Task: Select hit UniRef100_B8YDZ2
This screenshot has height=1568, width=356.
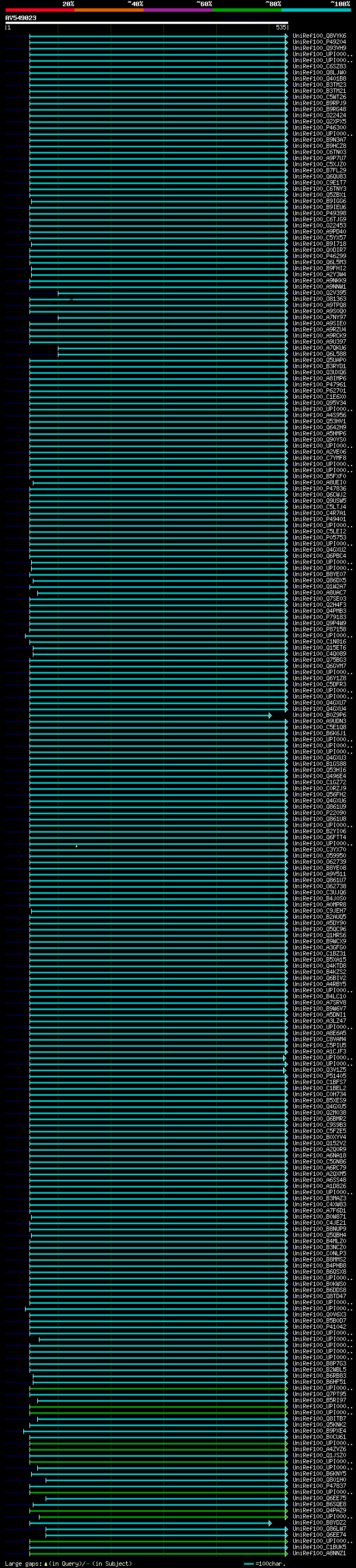Action: (319, 1522)
